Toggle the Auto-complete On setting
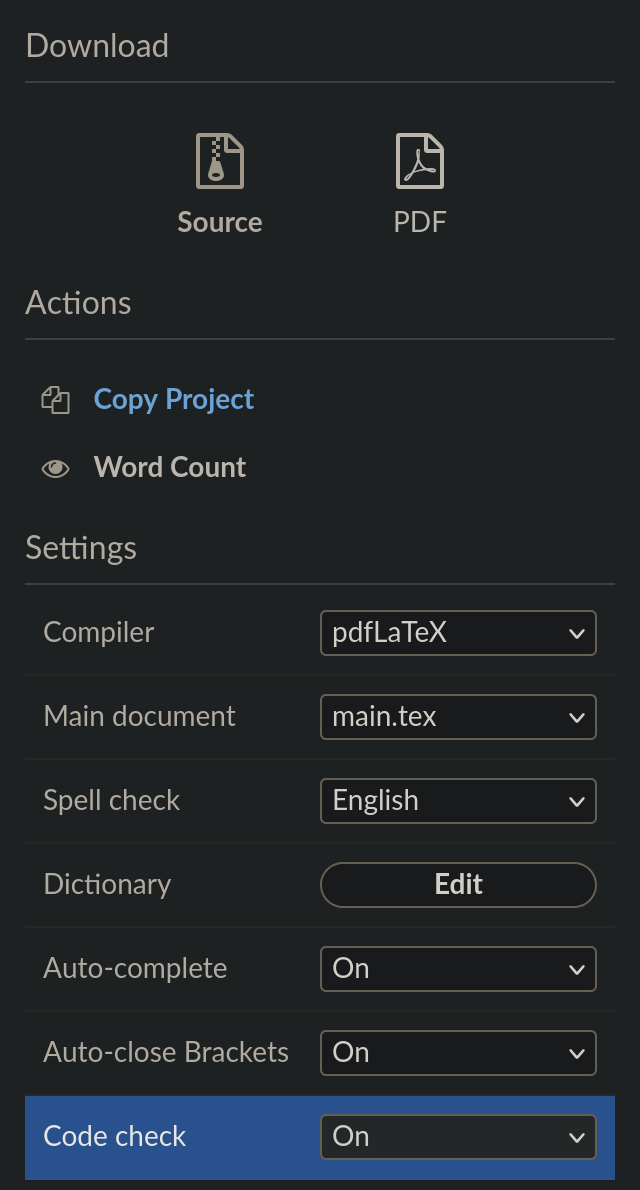This screenshot has width=640, height=1190. pyautogui.click(x=457, y=969)
